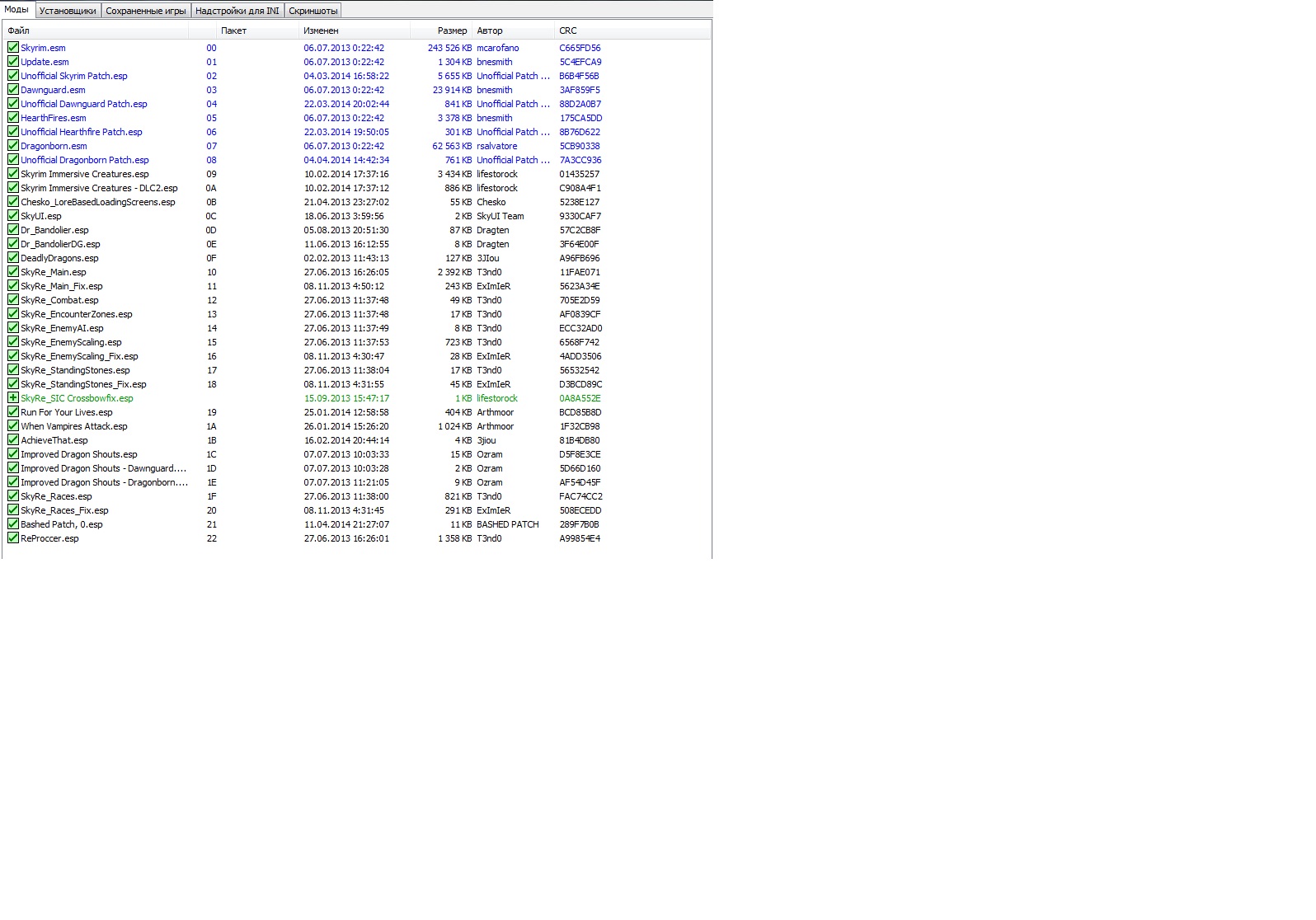The height and width of the screenshot is (920, 1316).
Task: Open the Установщики tab
Action: [x=68, y=11]
